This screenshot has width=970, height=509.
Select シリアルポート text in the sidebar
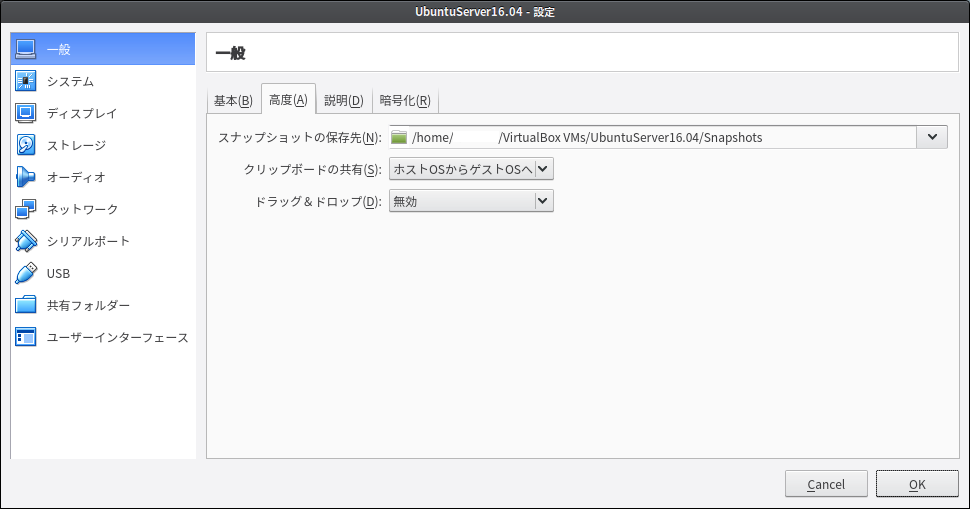88,241
